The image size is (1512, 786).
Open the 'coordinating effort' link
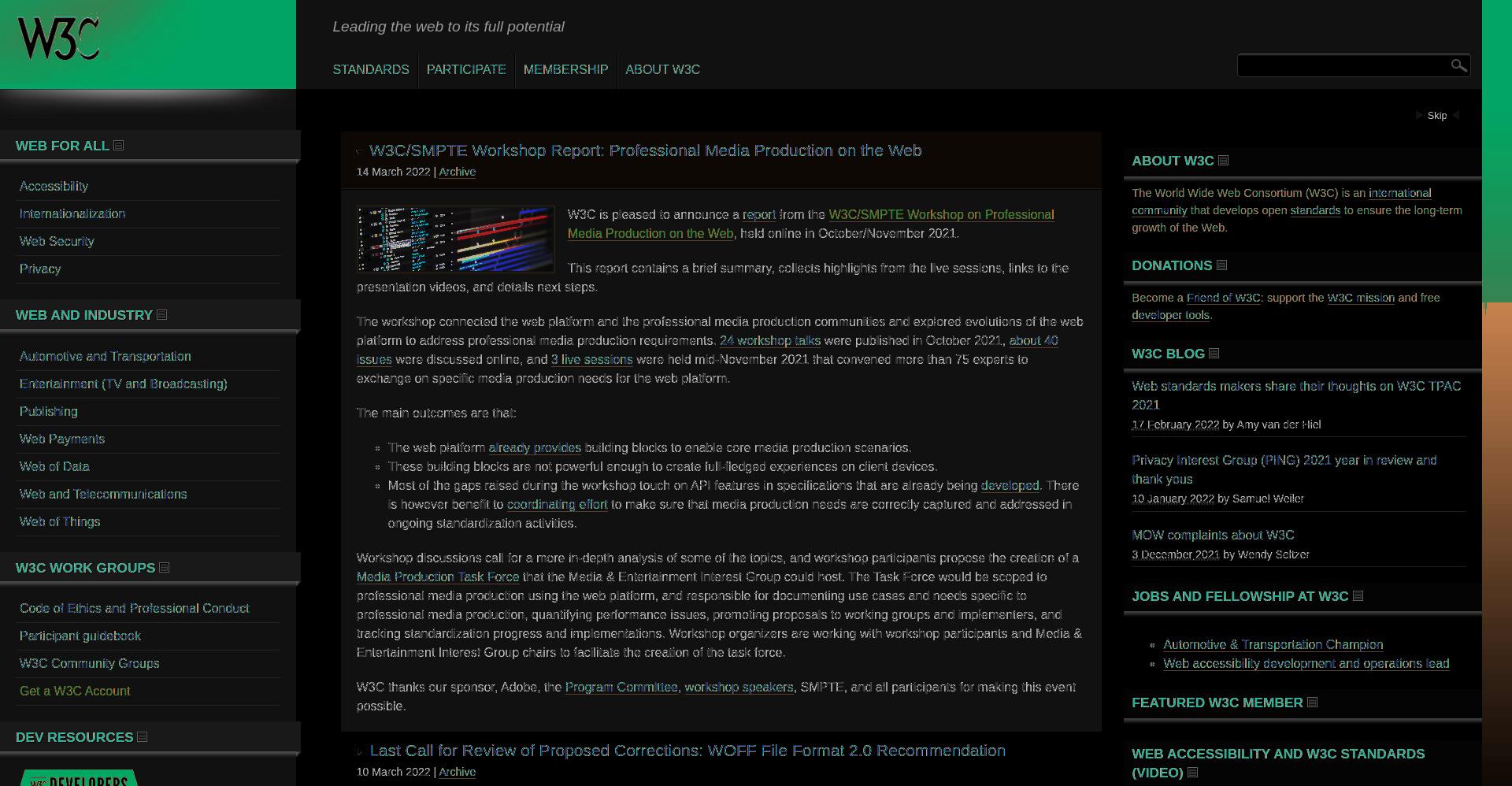click(x=558, y=504)
